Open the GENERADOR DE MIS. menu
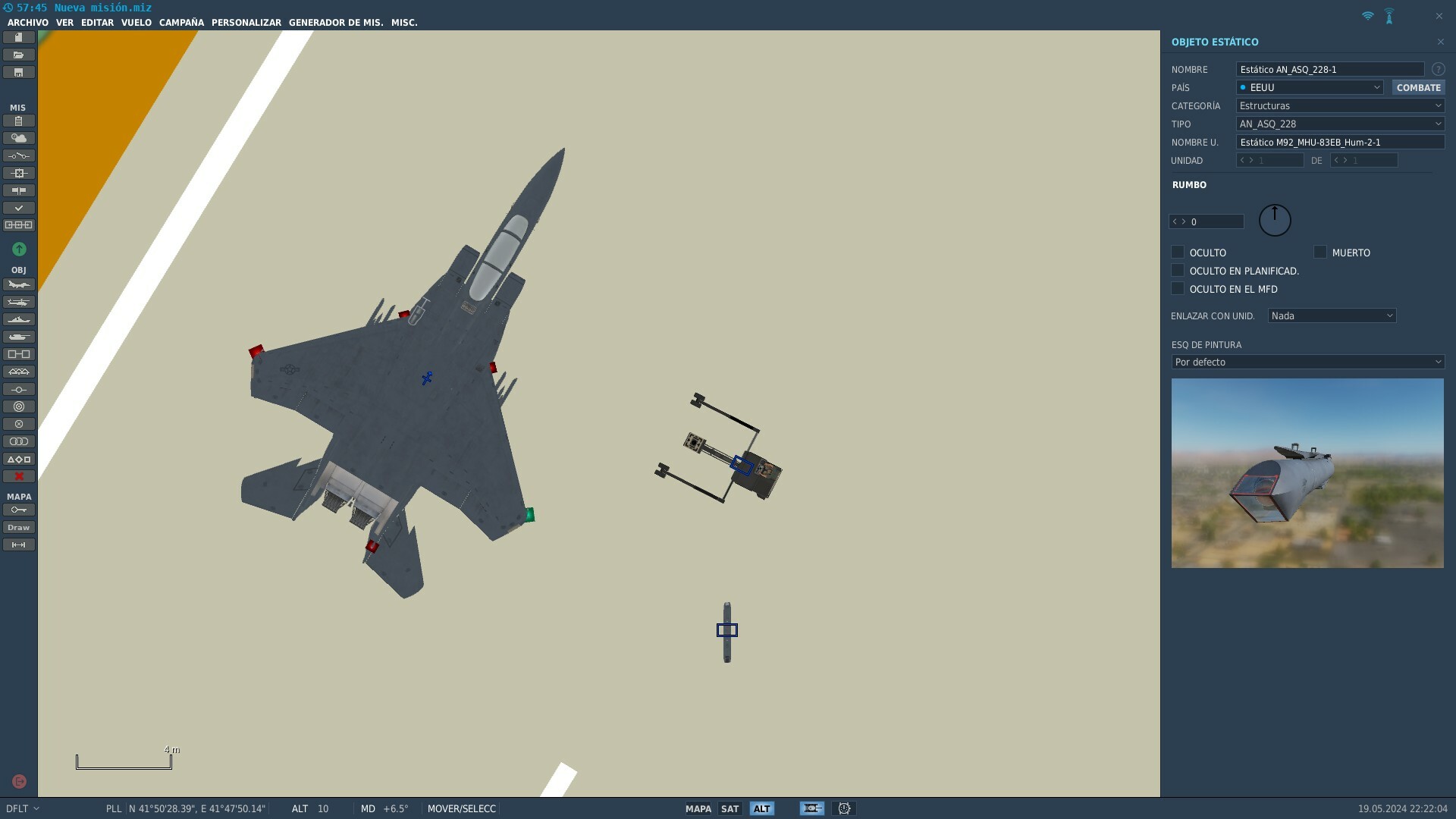This screenshot has width=1456, height=819. point(336,22)
